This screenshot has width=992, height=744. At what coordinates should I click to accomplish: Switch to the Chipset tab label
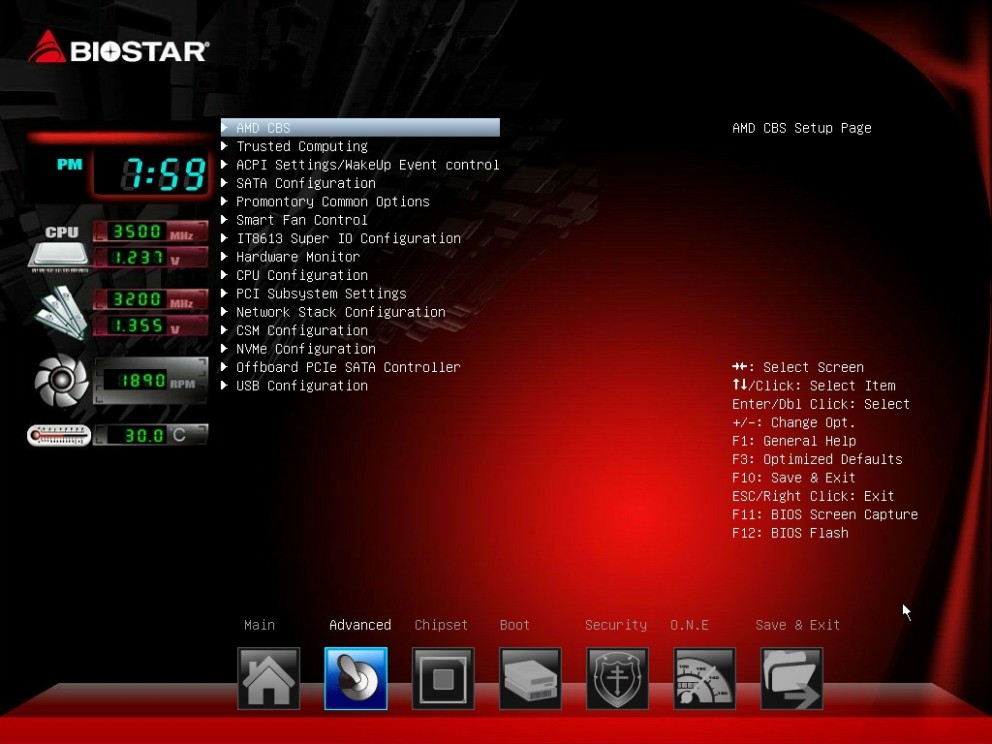click(441, 625)
